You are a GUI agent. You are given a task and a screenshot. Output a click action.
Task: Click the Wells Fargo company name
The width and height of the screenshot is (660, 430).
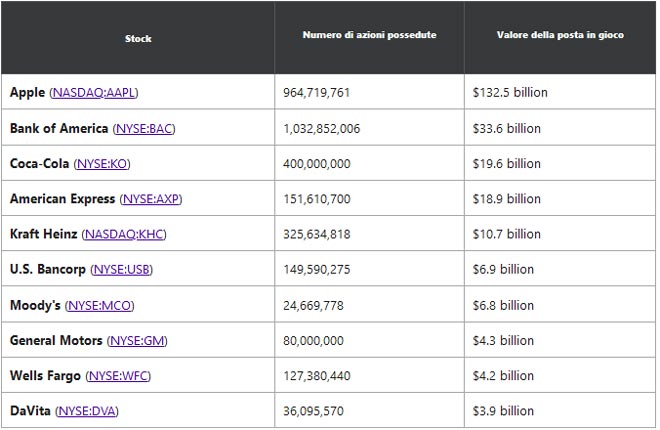[45, 376]
